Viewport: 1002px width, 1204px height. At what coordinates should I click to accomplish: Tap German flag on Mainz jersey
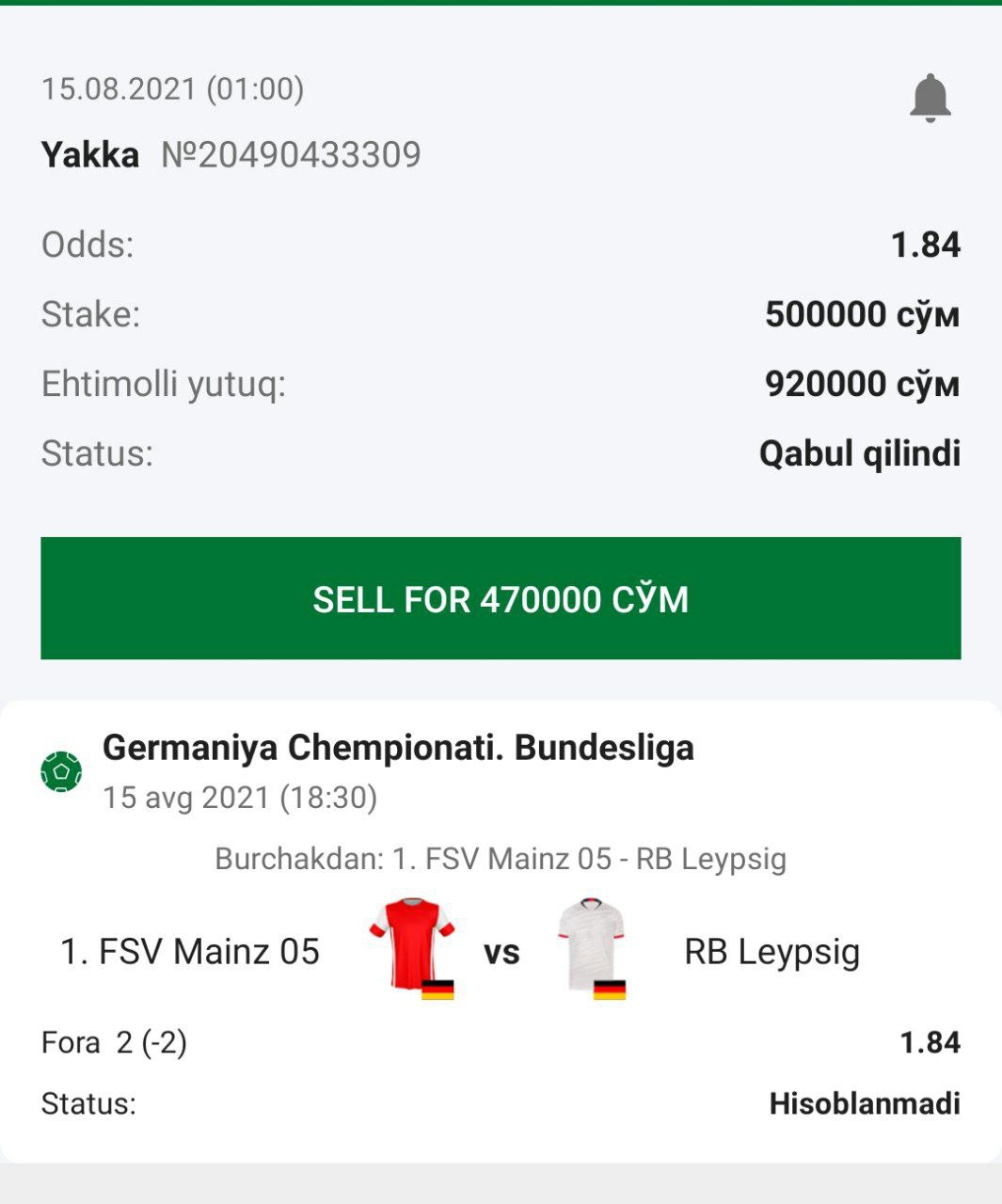click(437, 989)
